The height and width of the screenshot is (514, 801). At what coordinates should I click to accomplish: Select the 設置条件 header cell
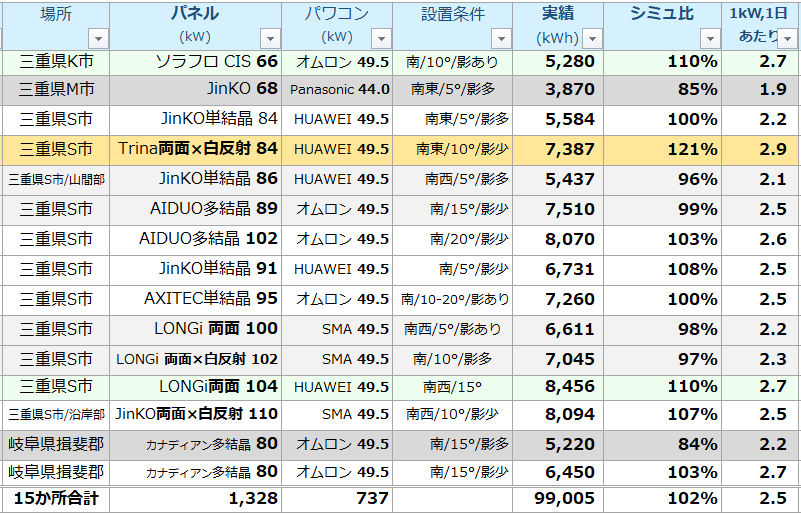453,27
